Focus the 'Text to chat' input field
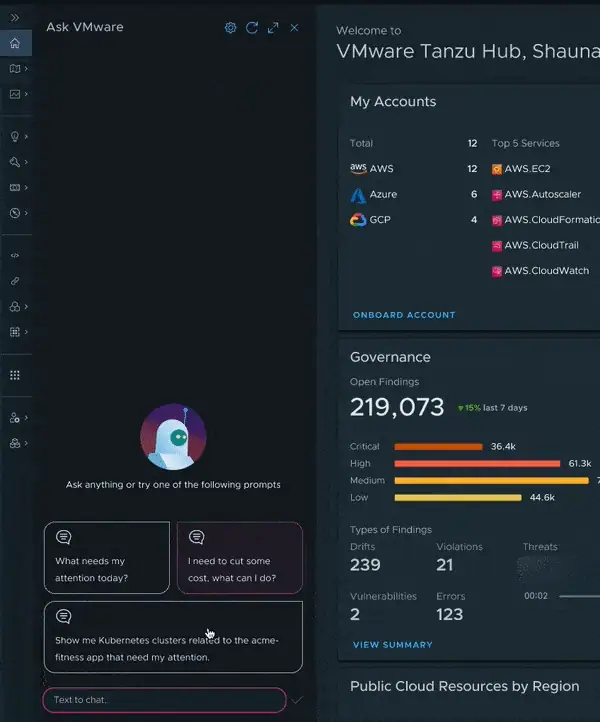Screen dimensions: 600x722 [x=164, y=700]
